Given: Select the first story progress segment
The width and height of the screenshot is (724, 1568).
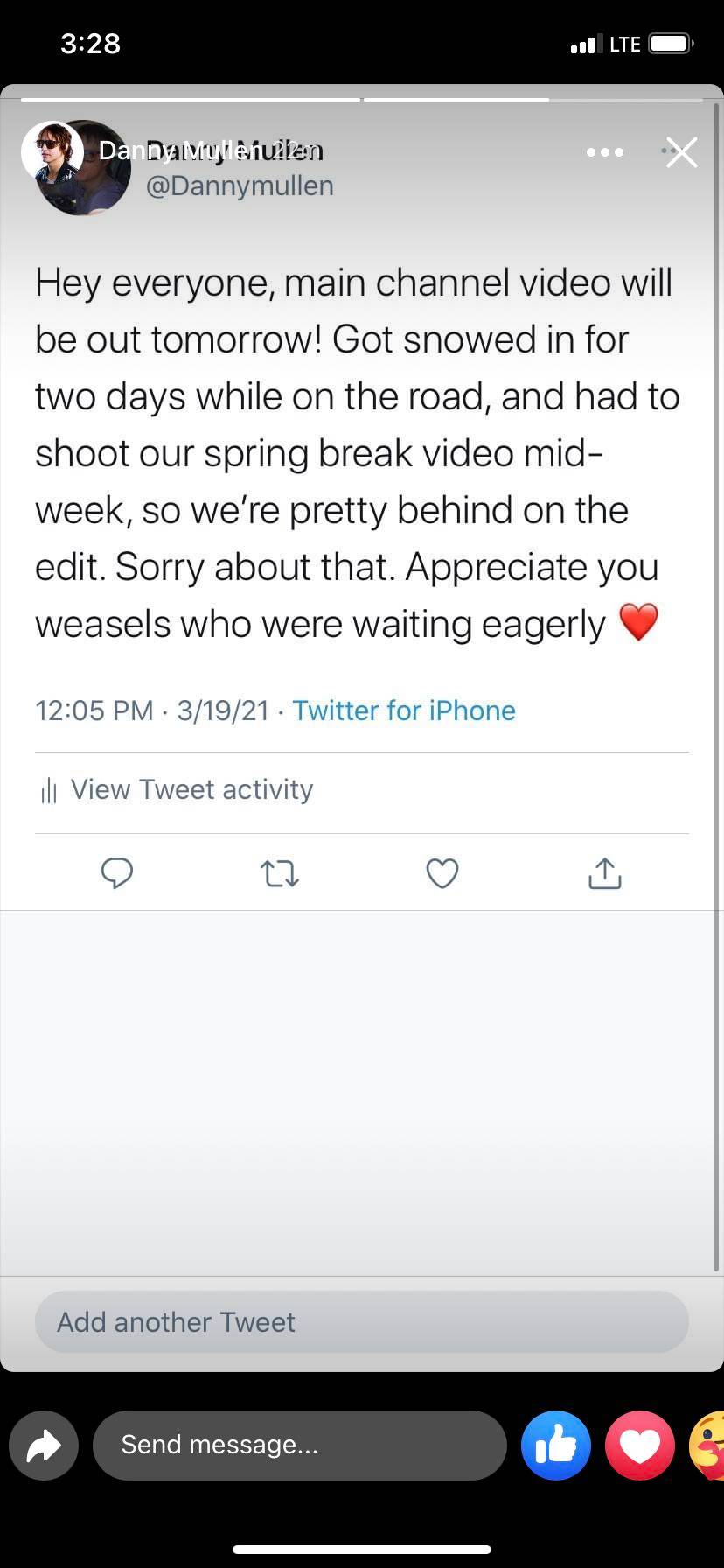Looking at the screenshot, I should point(191,99).
